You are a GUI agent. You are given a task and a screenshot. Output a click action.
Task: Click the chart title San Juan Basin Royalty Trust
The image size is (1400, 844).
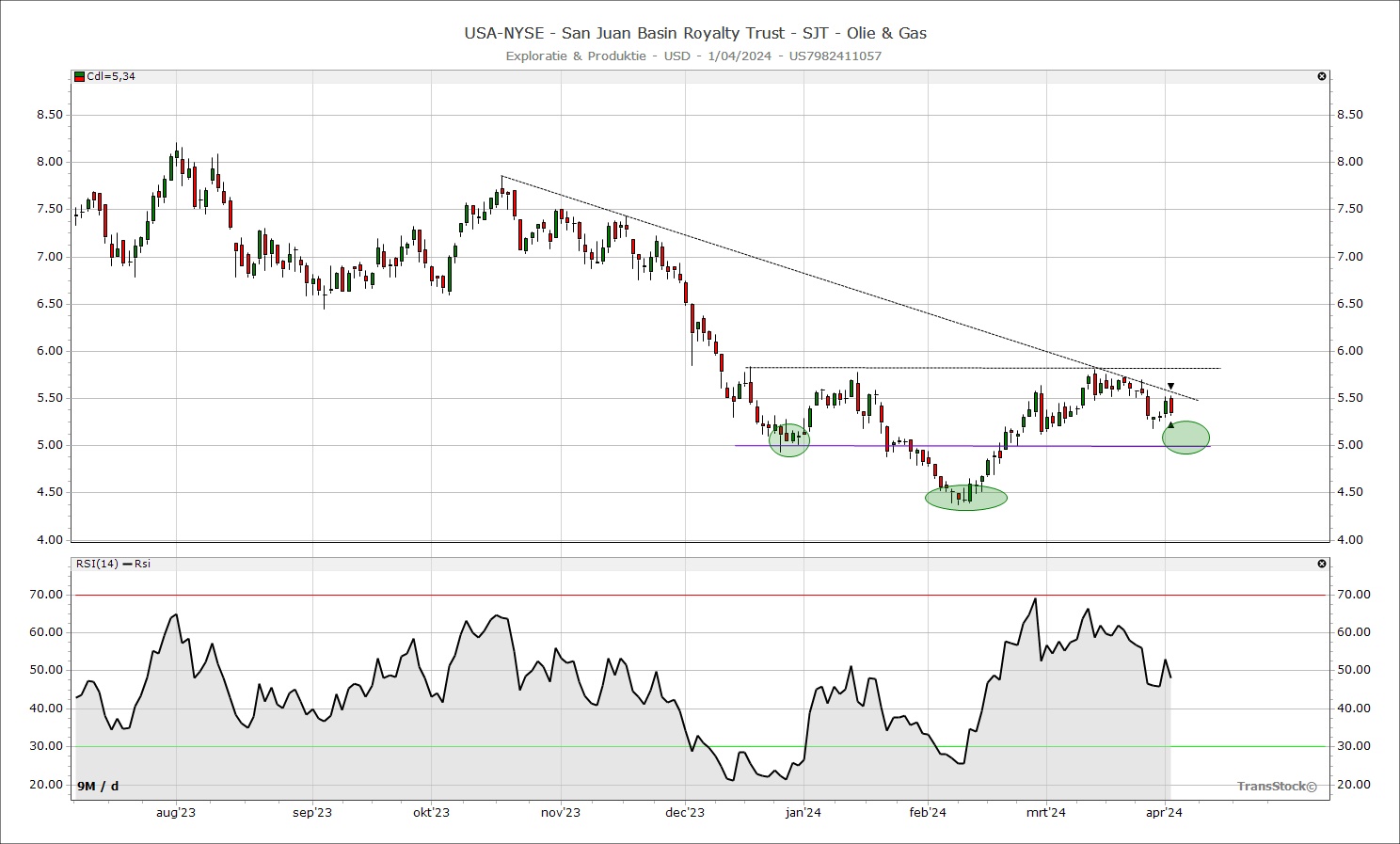tap(694, 33)
